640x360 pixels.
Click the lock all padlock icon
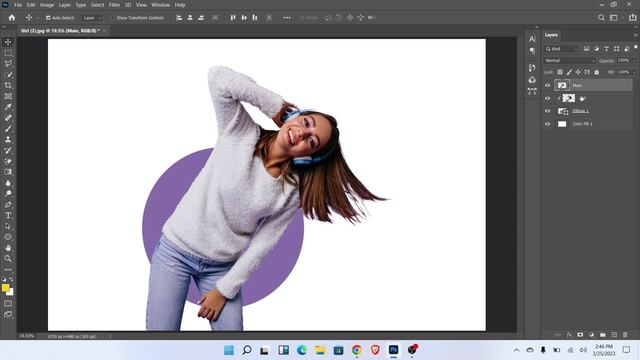click(596, 72)
